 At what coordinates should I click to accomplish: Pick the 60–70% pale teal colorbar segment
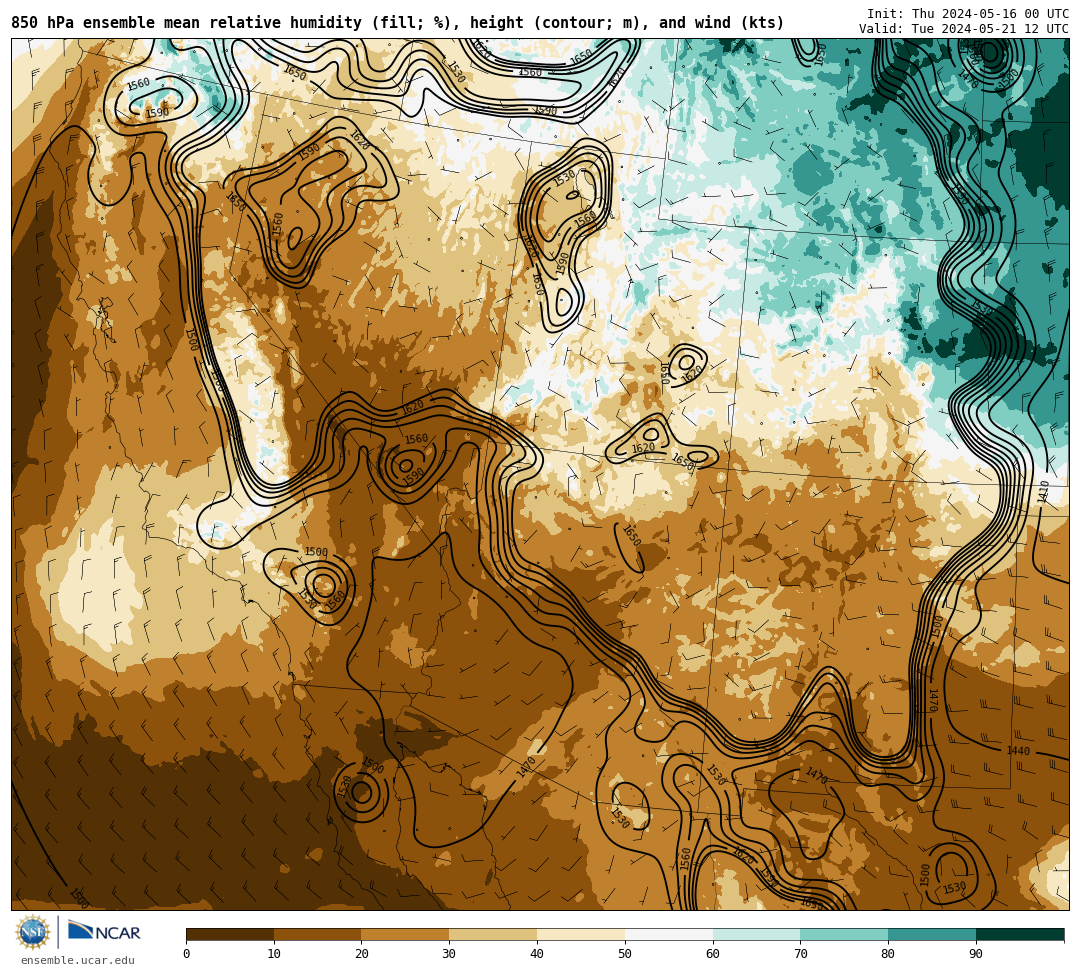point(757,934)
